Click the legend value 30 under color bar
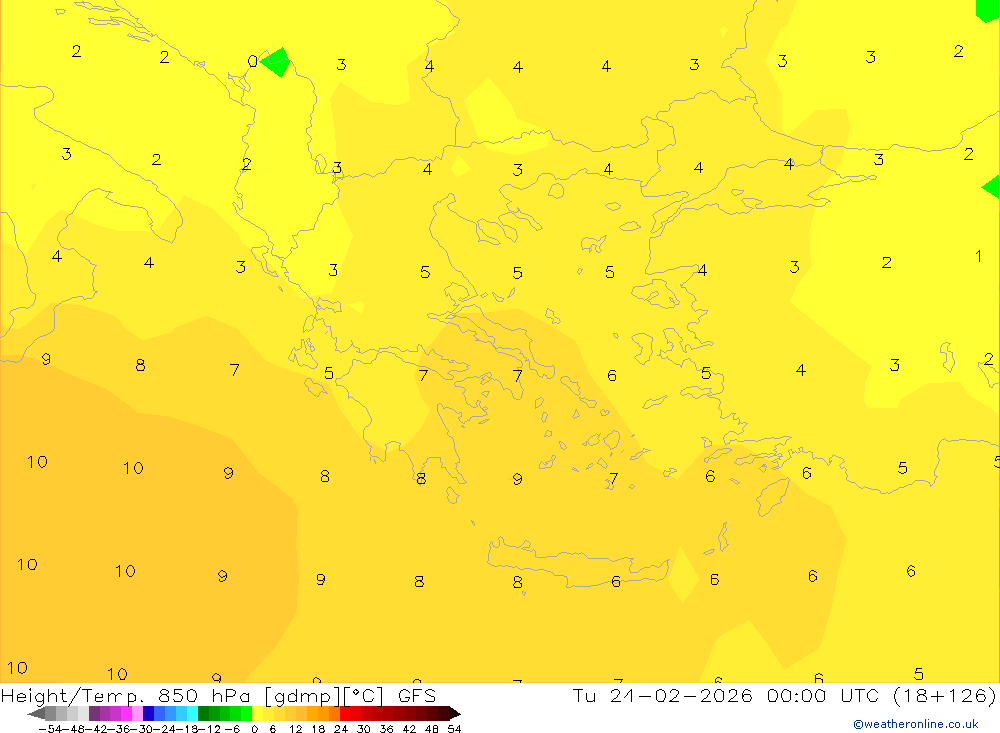Viewport: 1000px width, 733px height. click(x=364, y=729)
